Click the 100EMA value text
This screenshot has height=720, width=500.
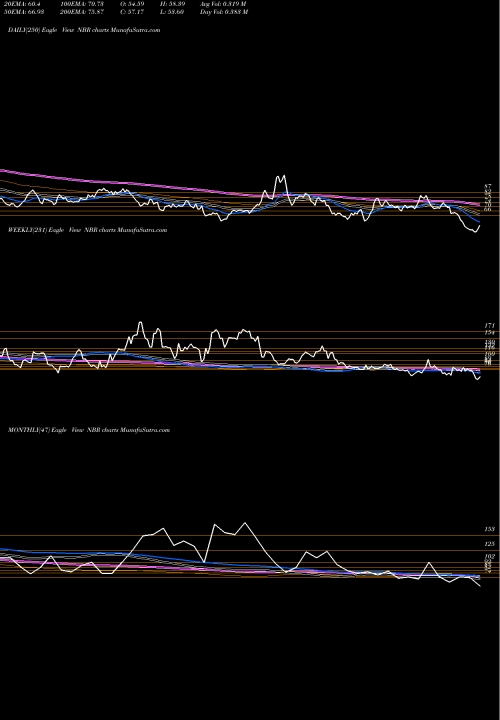(84, 4)
